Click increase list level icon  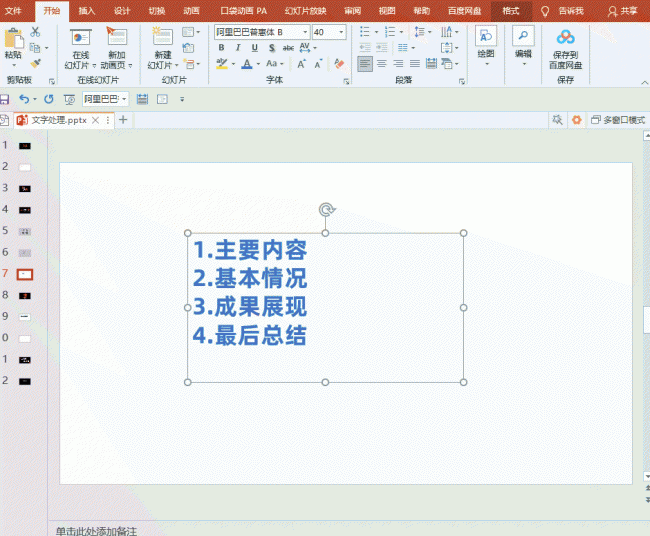pyautogui.click(x=382, y=48)
